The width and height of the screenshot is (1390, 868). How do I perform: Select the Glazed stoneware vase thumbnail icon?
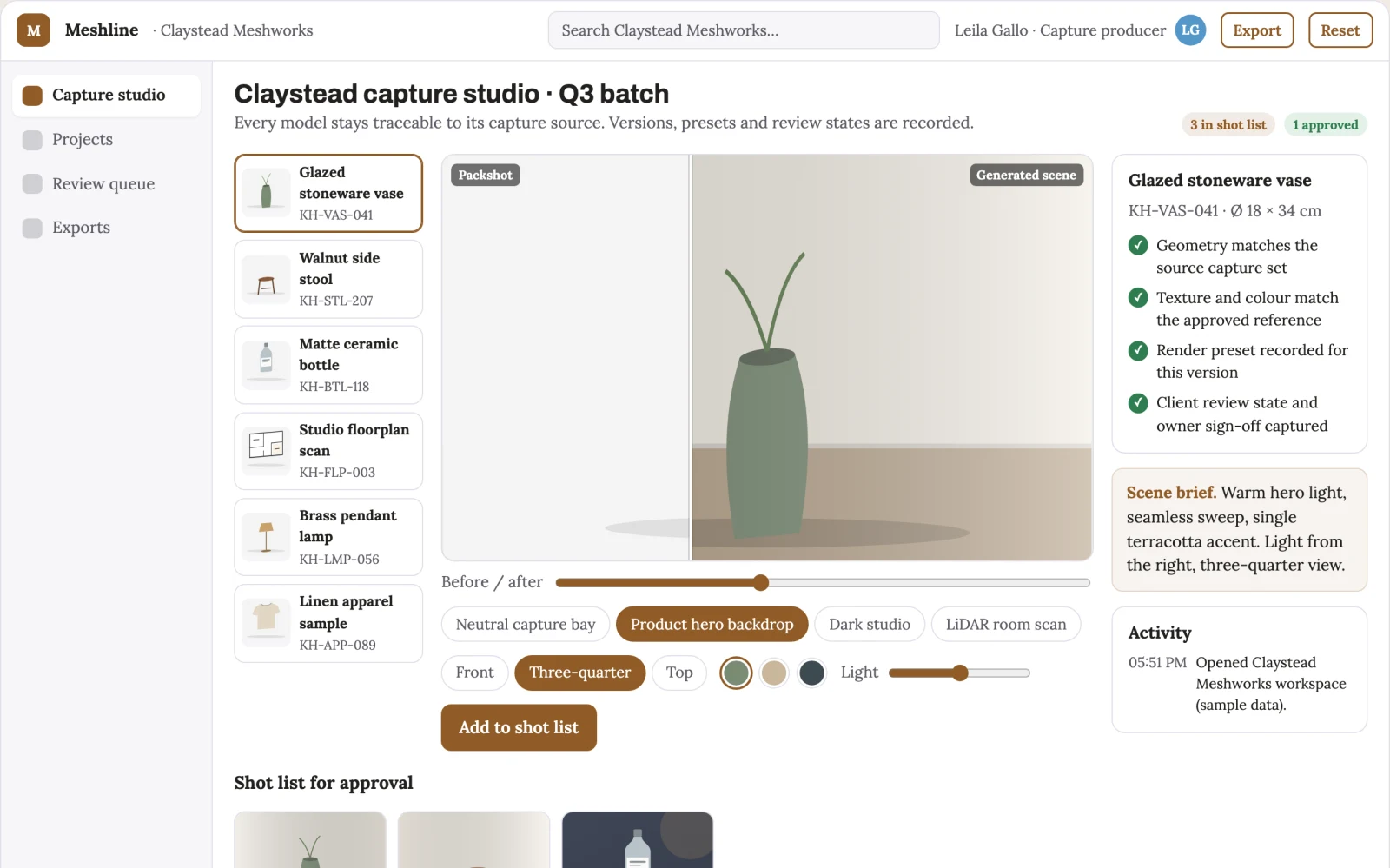[x=266, y=193]
